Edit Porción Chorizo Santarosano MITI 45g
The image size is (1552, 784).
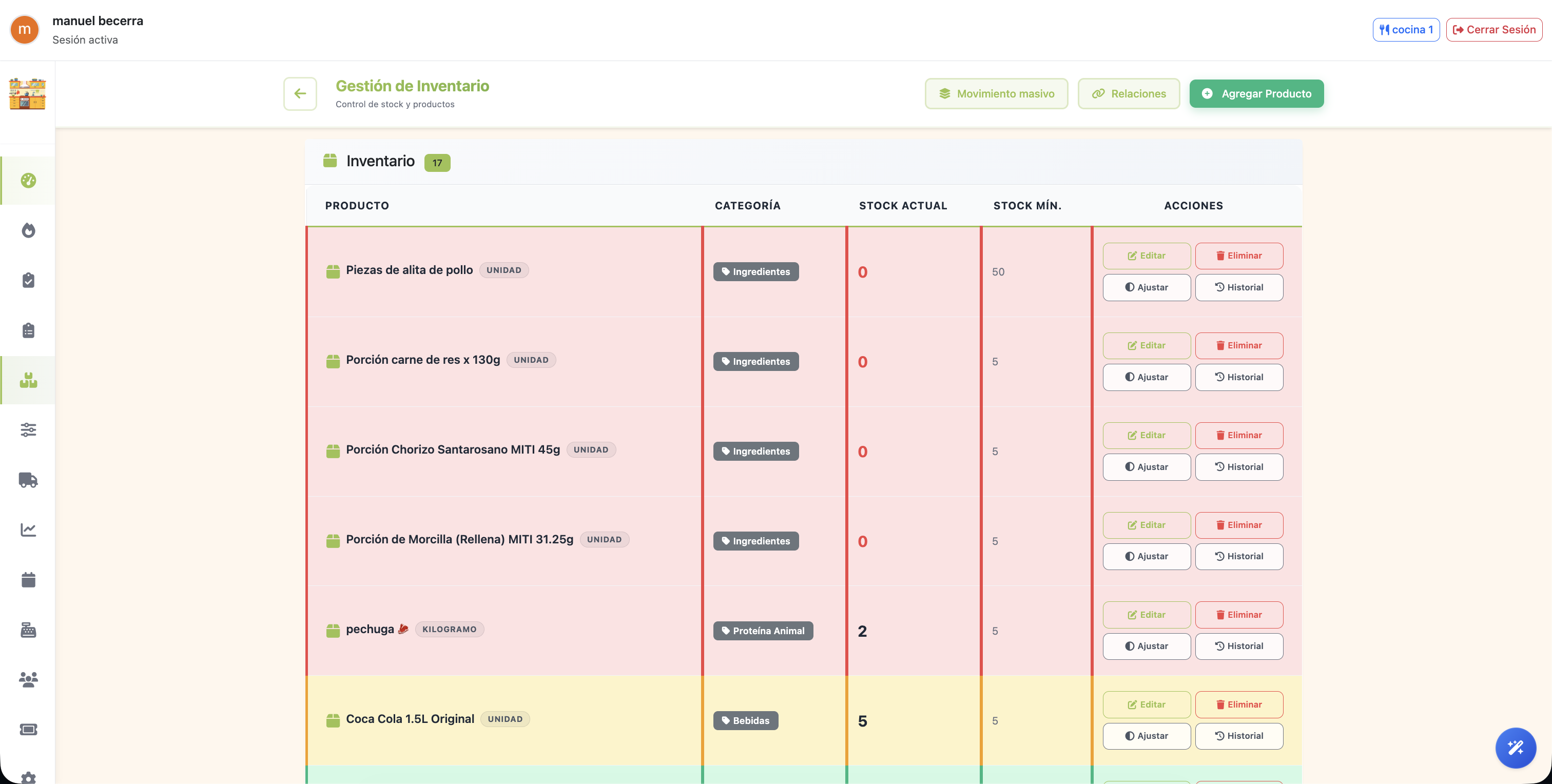pyautogui.click(x=1146, y=435)
